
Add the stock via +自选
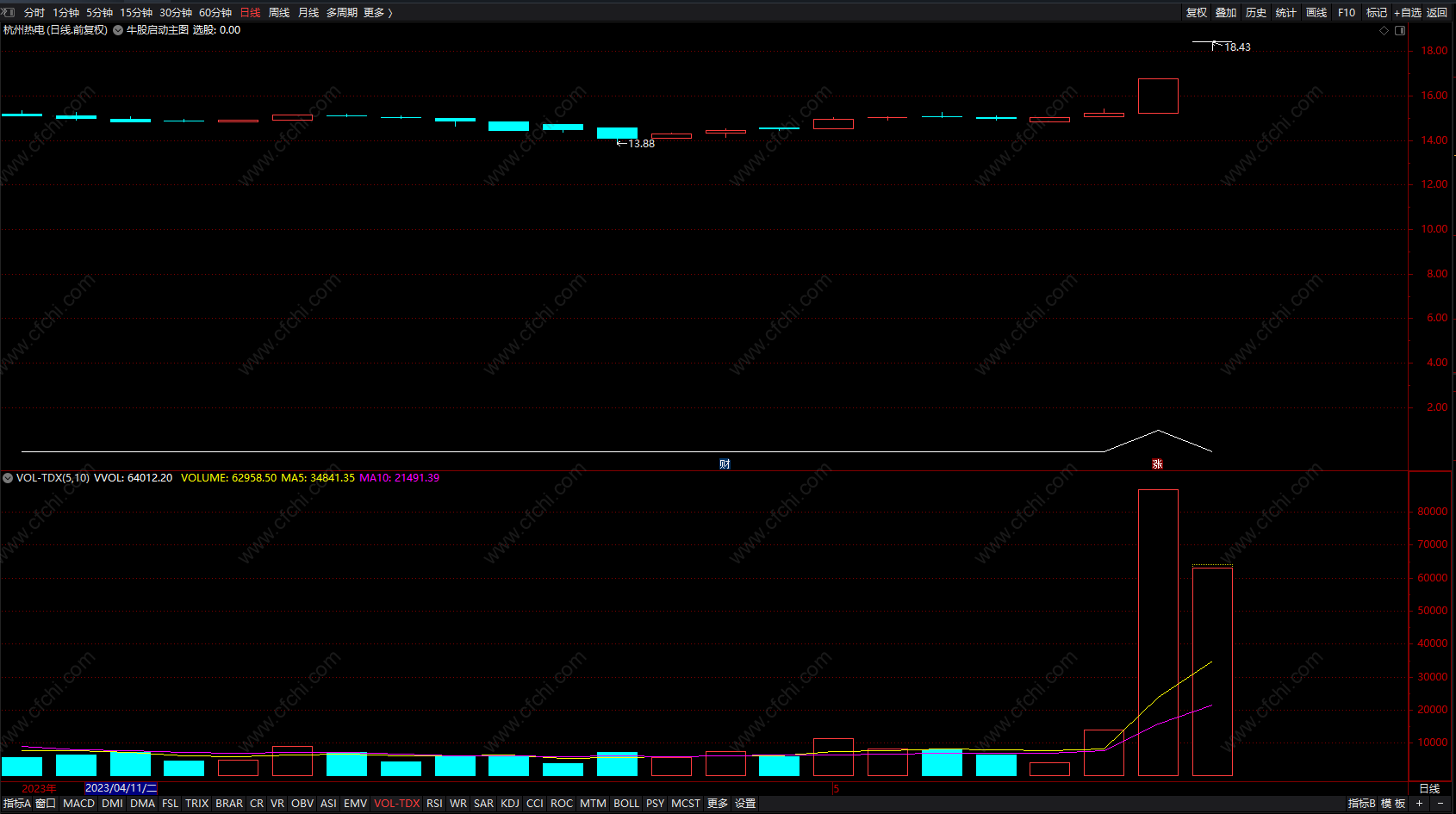(x=1408, y=13)
